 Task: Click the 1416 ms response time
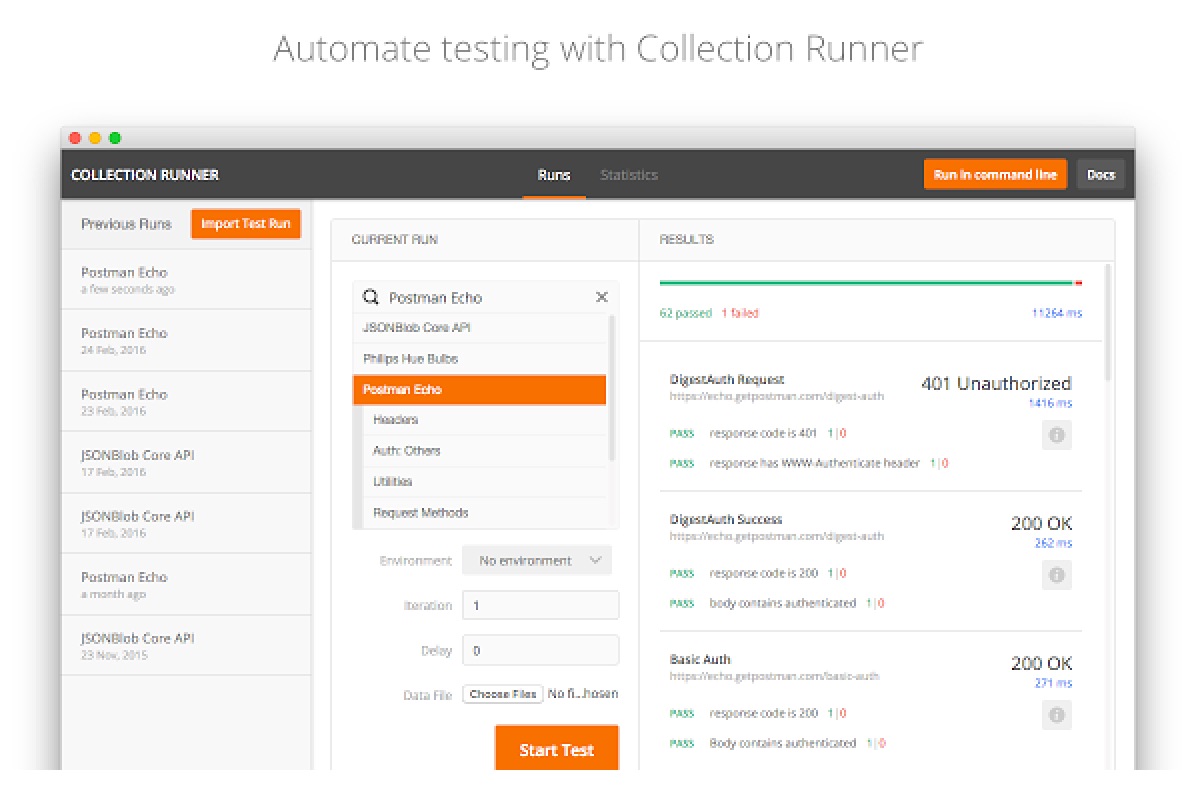click(x=1050, y=403)
